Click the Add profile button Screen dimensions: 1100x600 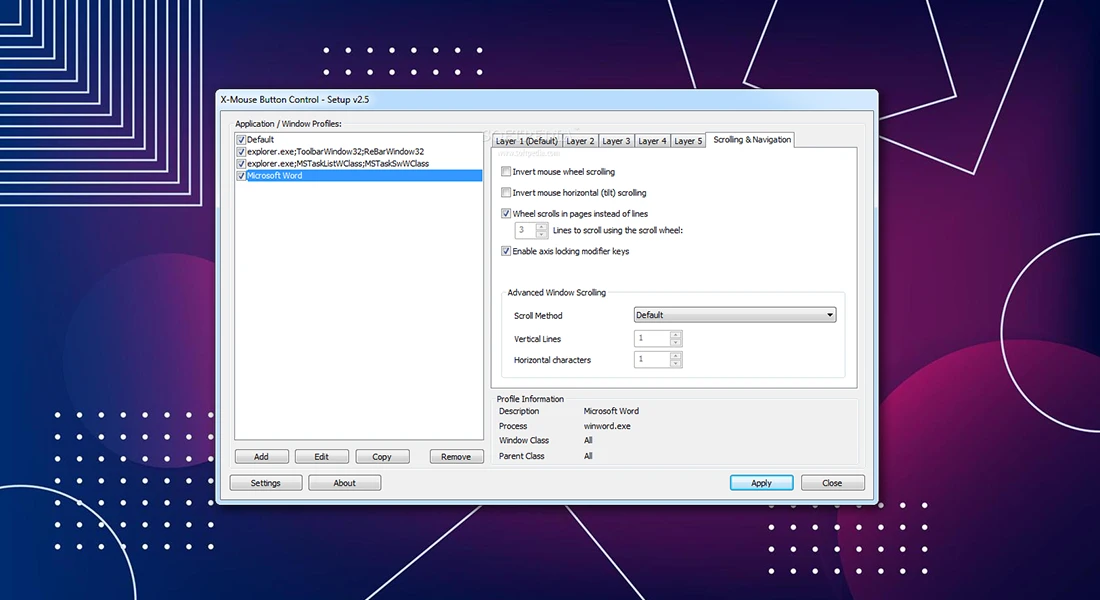pos(262,457)
